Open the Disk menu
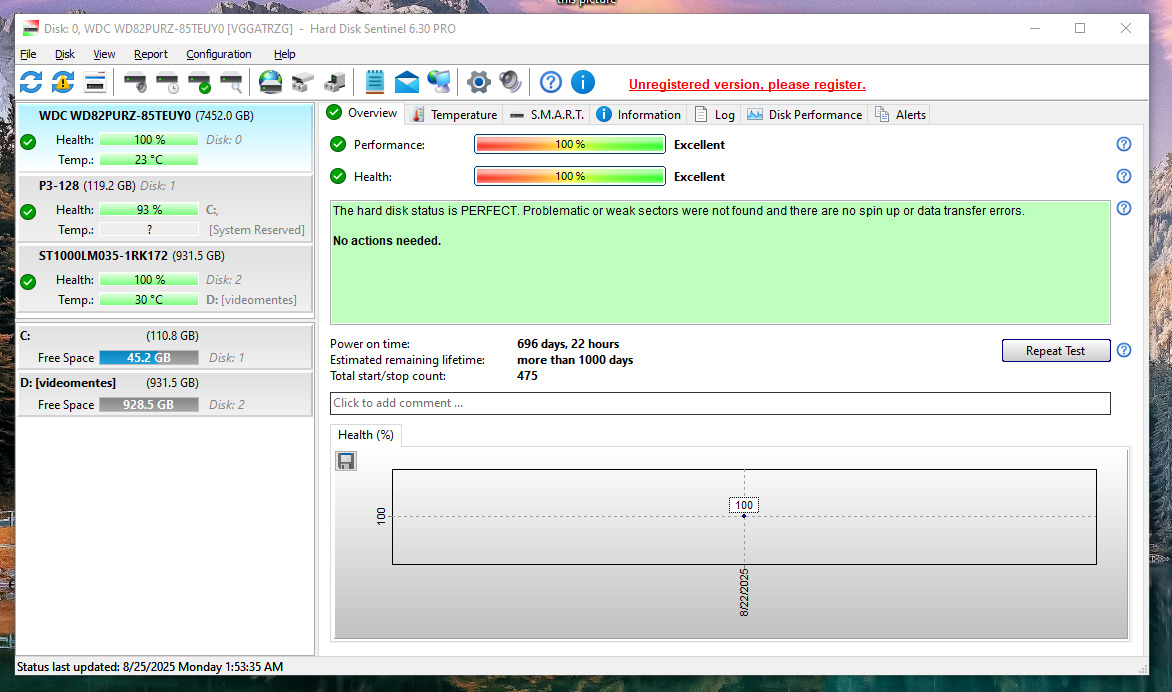 pos(65,54)
